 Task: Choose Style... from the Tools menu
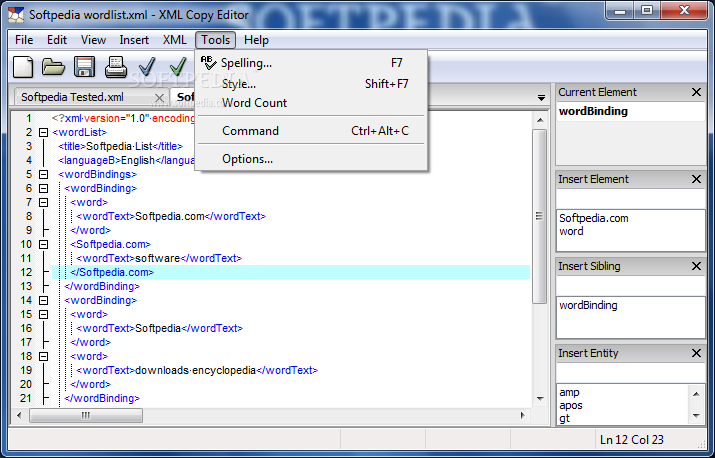311,84
